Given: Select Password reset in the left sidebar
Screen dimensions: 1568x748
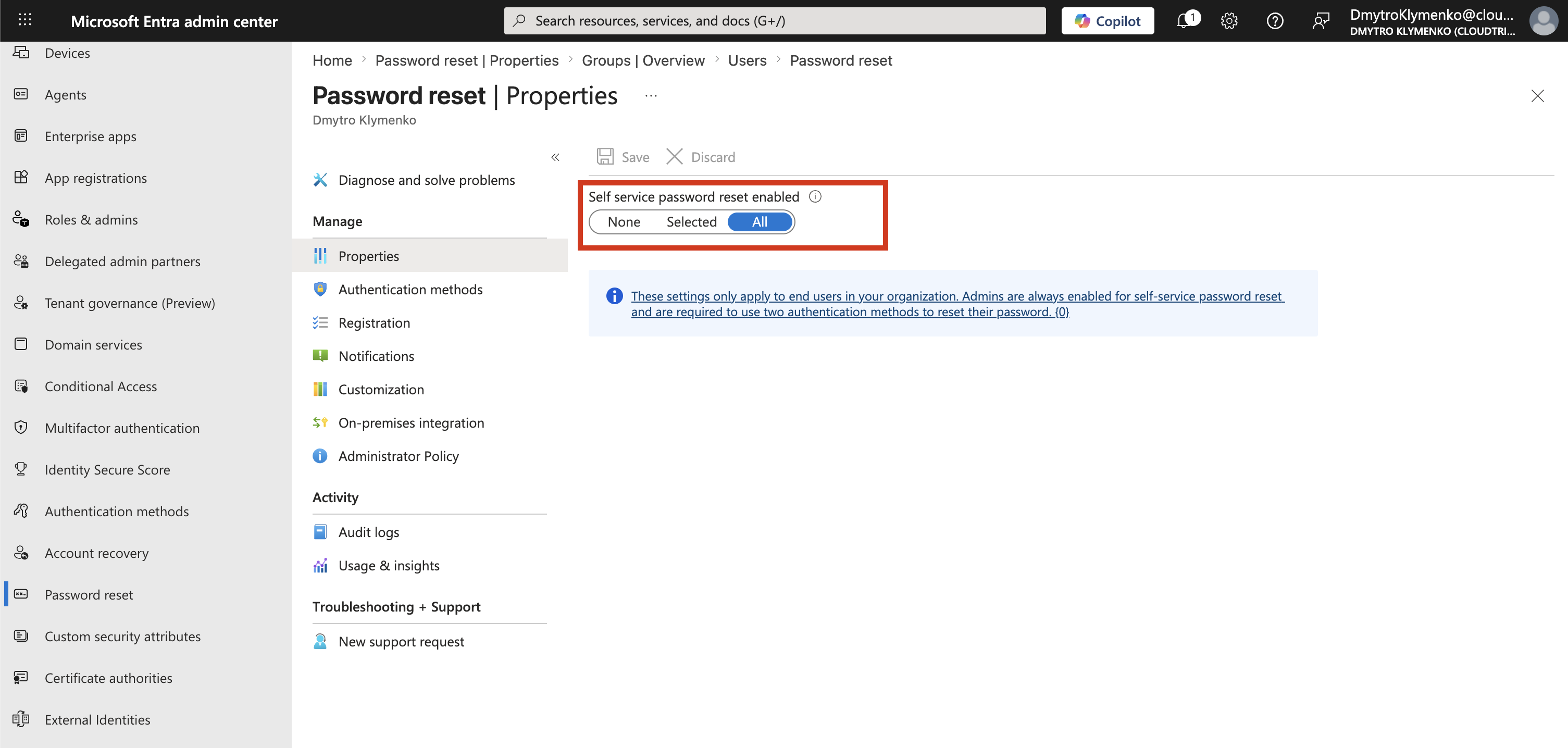Looking at the screenshot, I should point(146,595).
